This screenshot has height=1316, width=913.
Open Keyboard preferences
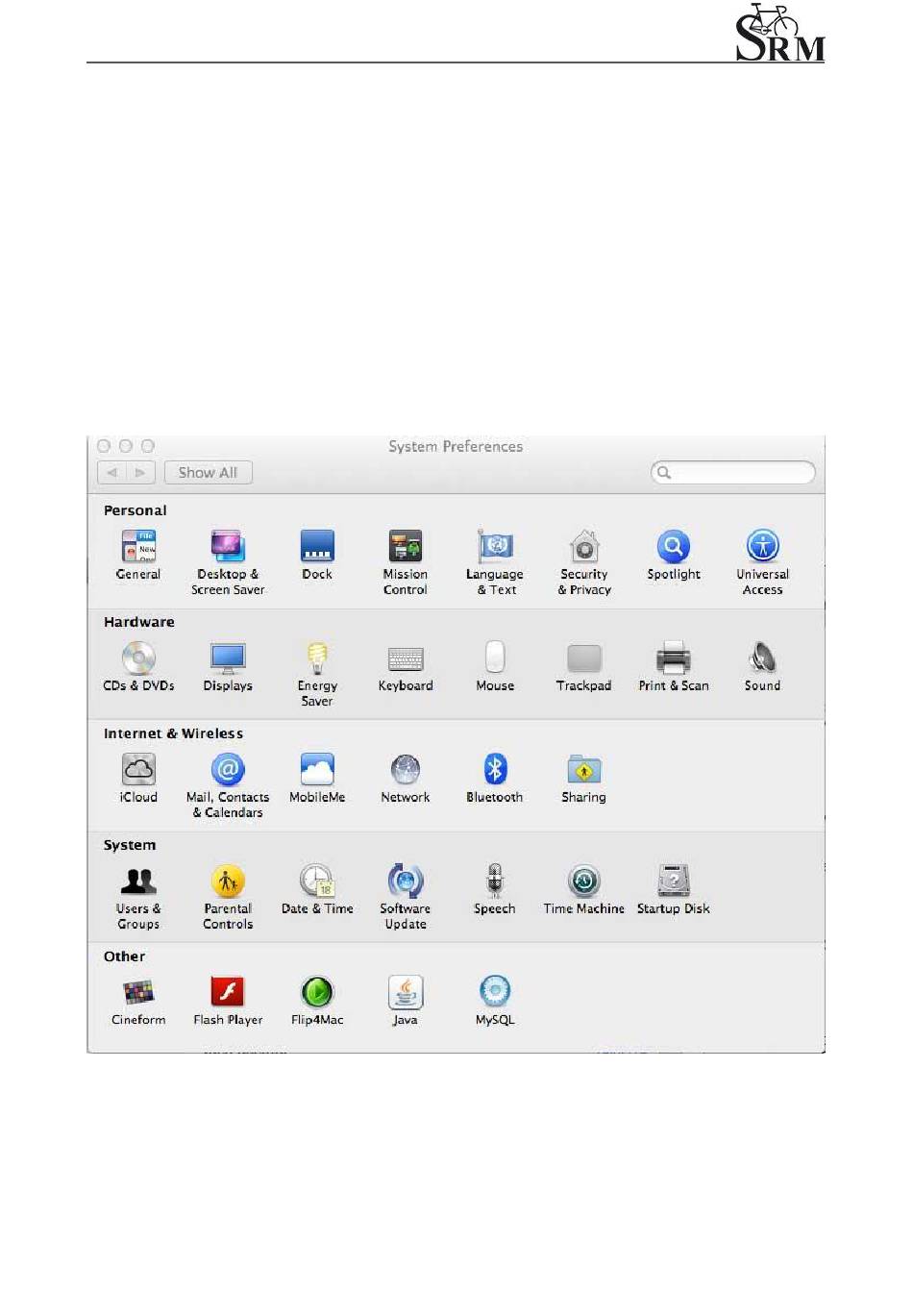tap(406, 666)
